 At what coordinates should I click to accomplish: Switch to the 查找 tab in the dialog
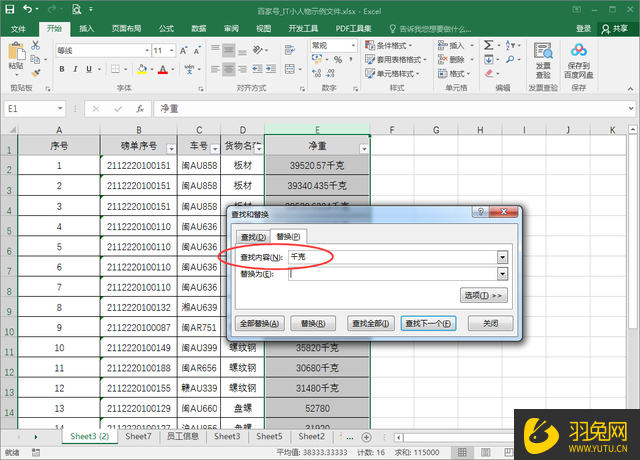253,237
